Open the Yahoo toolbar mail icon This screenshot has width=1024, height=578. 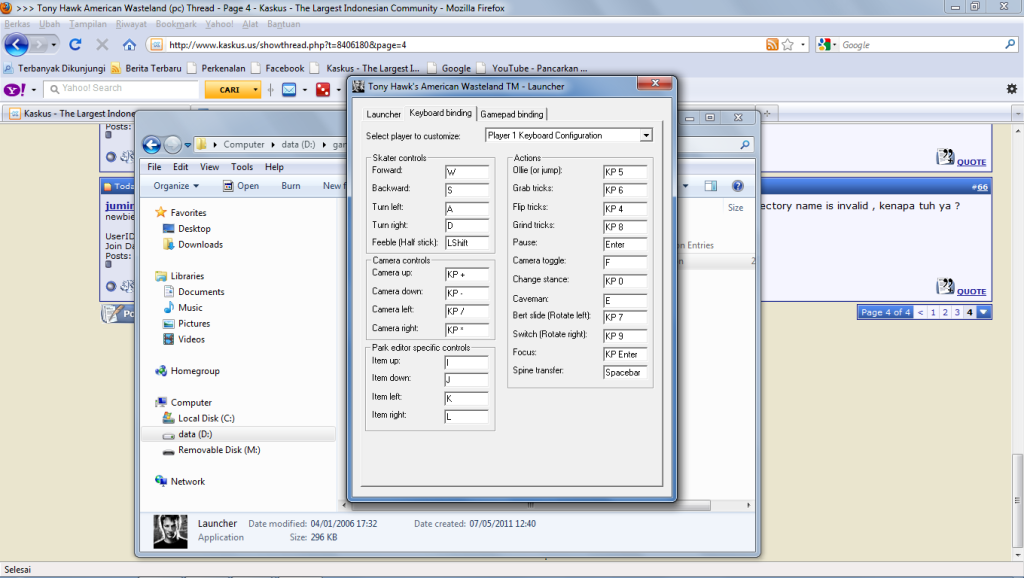[289, 89]
